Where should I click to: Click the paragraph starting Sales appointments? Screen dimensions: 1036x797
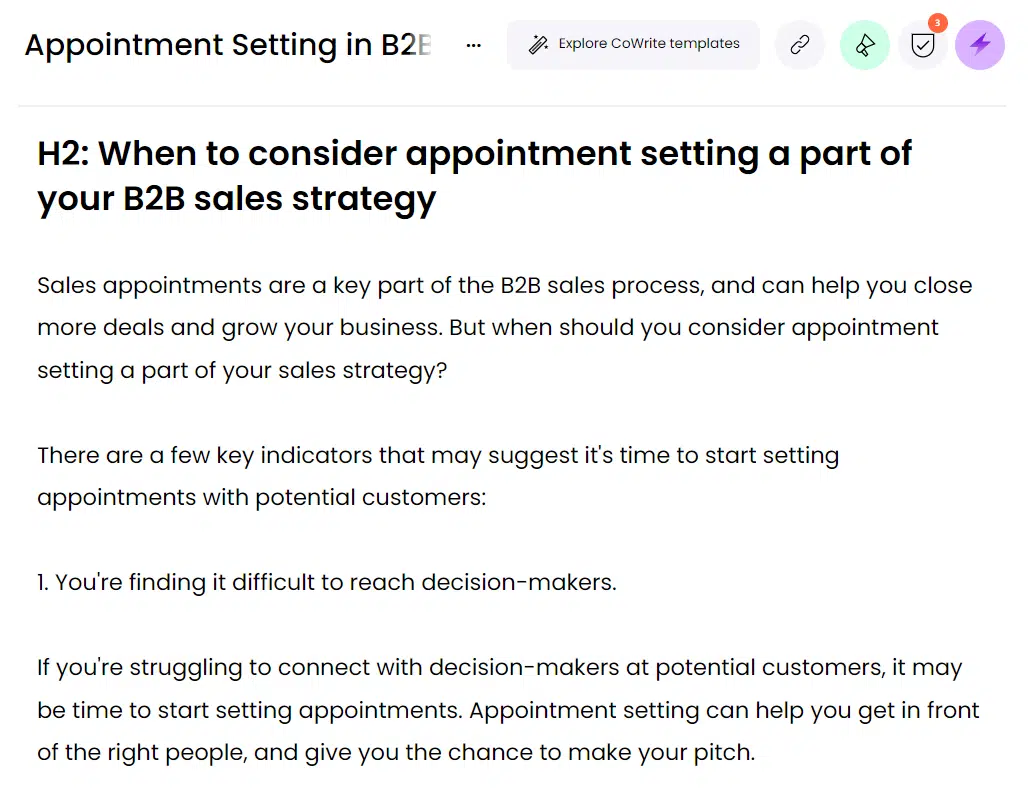pos(505,327)
